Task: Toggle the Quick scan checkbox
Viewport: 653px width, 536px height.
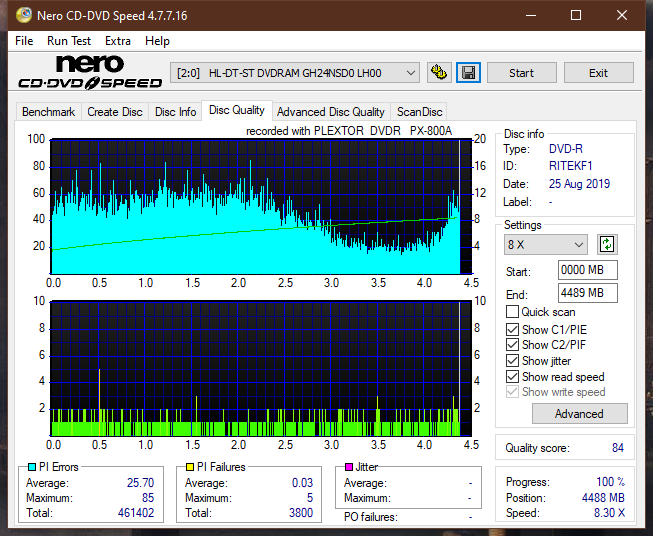Action: pyautogui.click(x=512, y=312)
